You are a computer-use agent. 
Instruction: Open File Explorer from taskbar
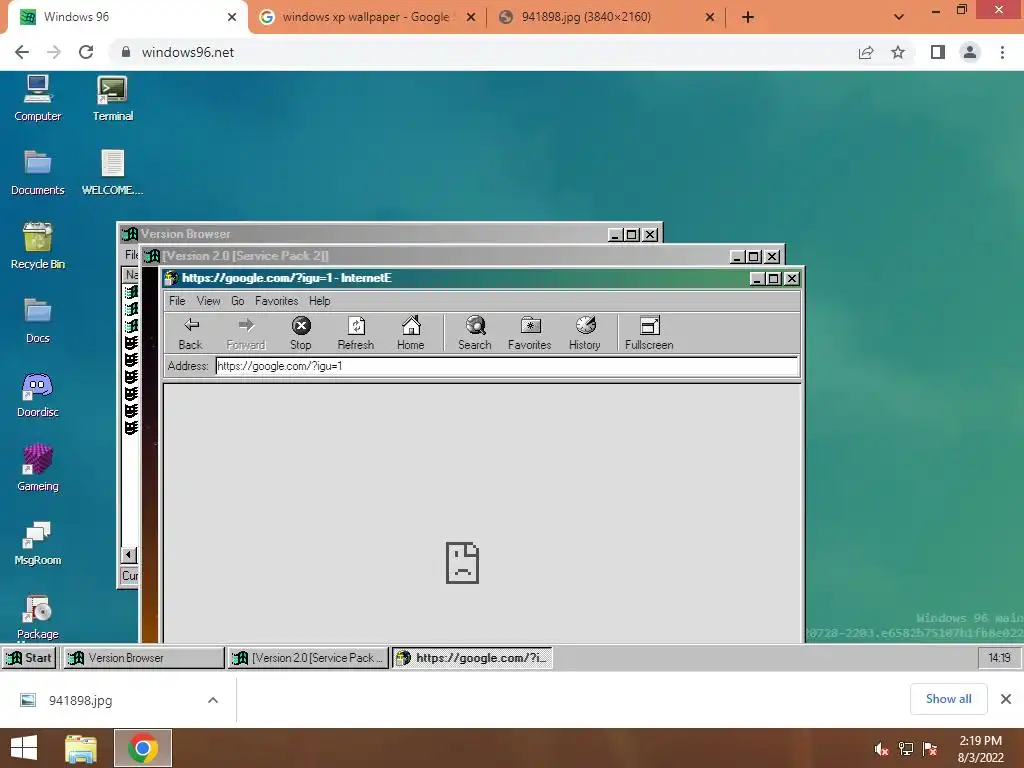click(x=81, y=748)
